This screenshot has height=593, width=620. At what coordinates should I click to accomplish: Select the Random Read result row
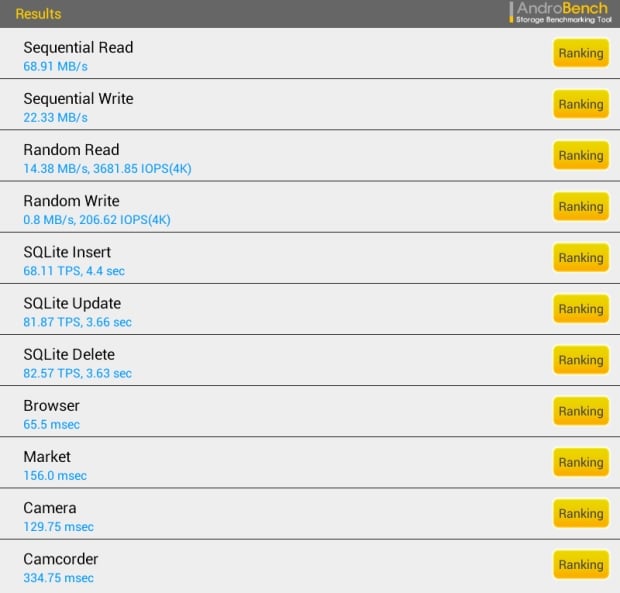click(x=310, y=155)
